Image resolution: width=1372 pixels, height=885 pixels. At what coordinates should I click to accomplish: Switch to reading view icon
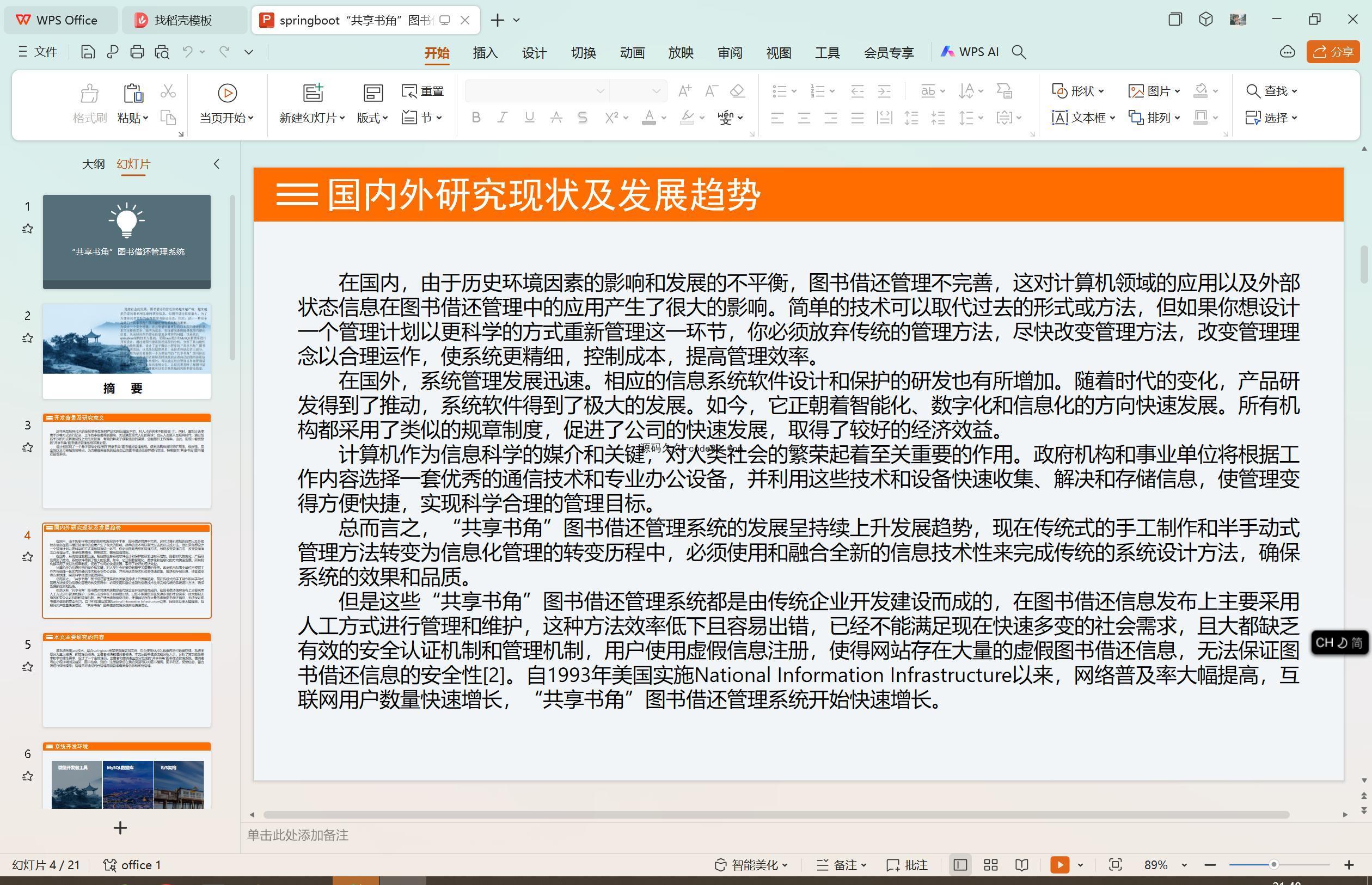[1021, 865]
